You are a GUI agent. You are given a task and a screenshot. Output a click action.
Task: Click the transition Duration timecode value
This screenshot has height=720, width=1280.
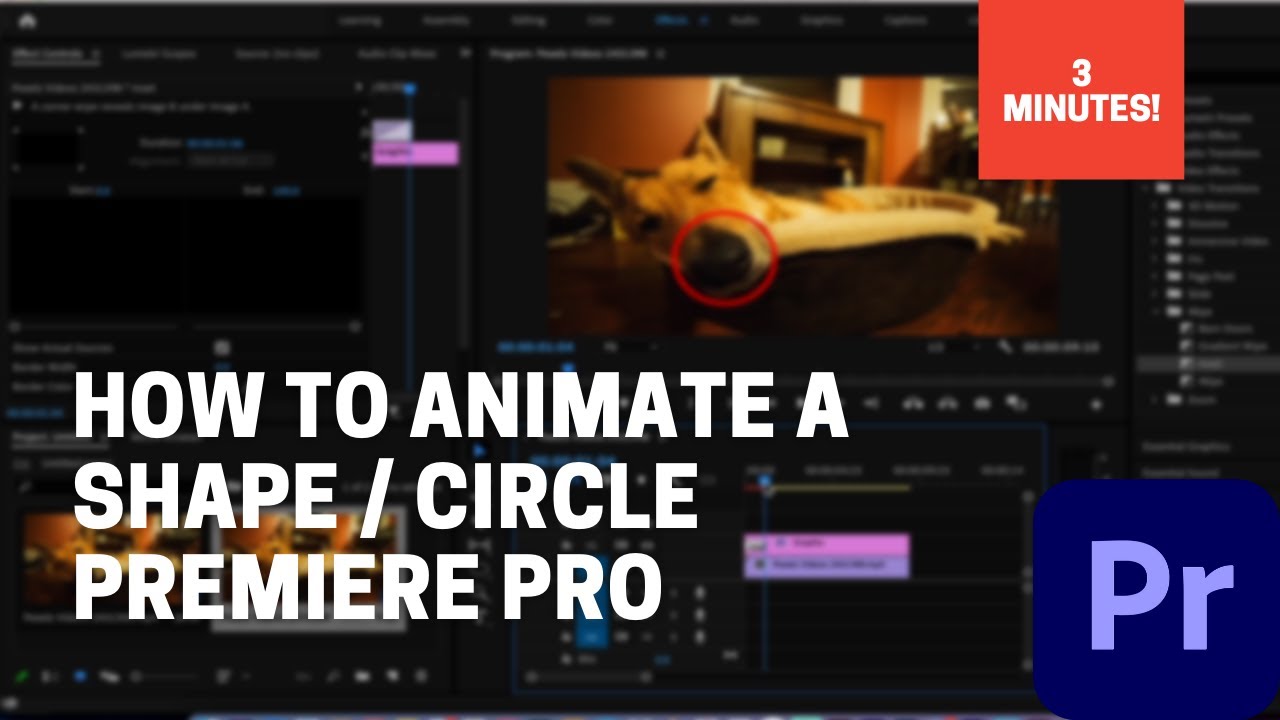(216, 143)
